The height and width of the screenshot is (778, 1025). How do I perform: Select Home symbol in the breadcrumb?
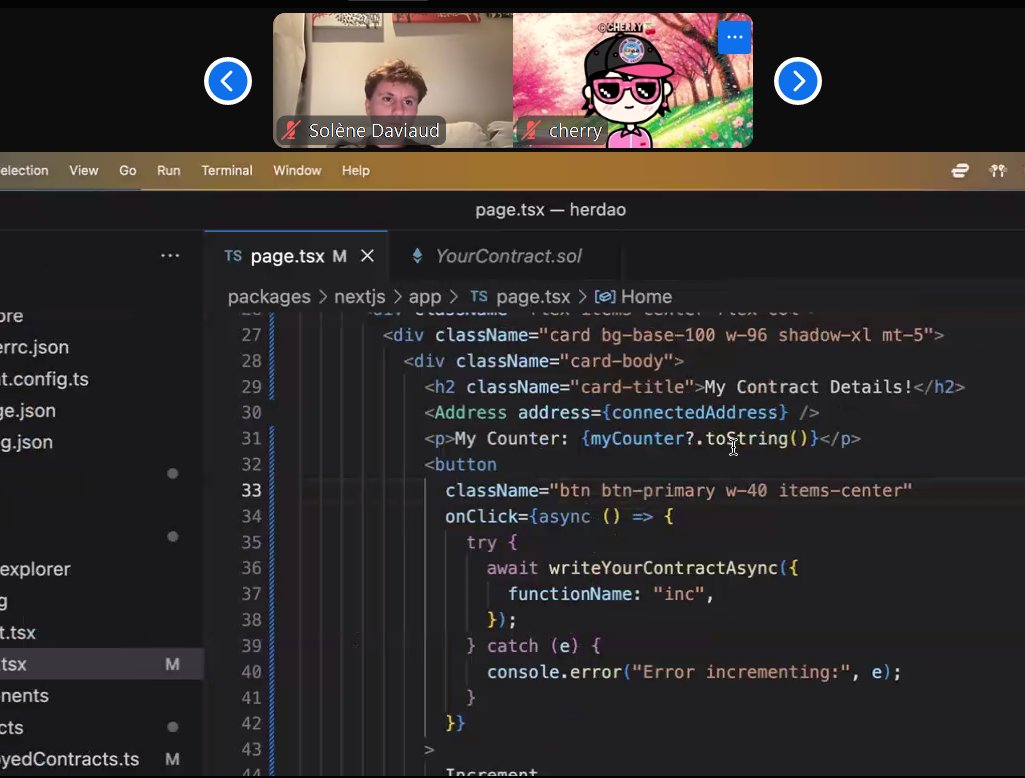(646, 297)
